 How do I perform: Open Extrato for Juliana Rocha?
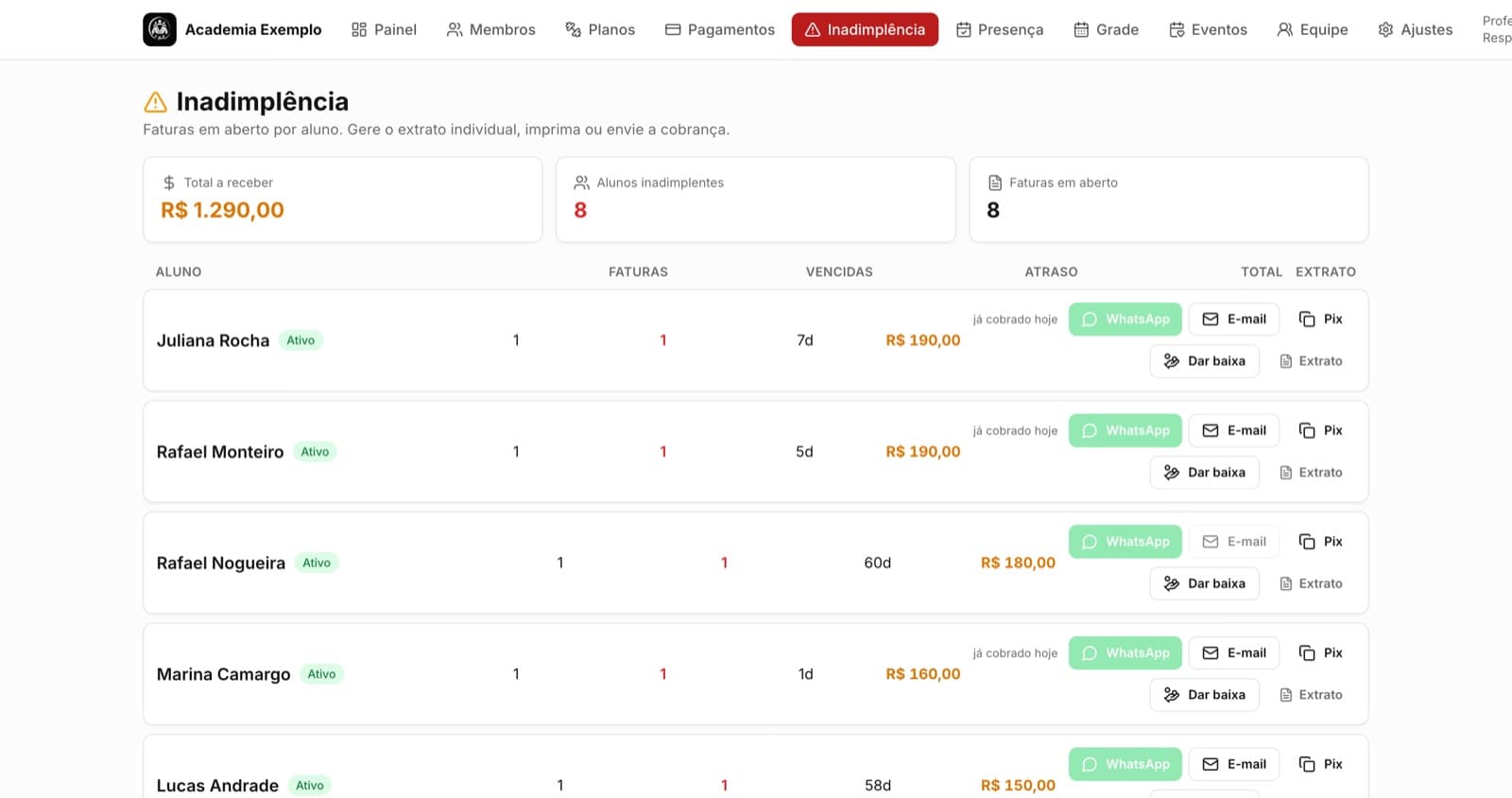pyautogui.click(x=1311, y=361)
